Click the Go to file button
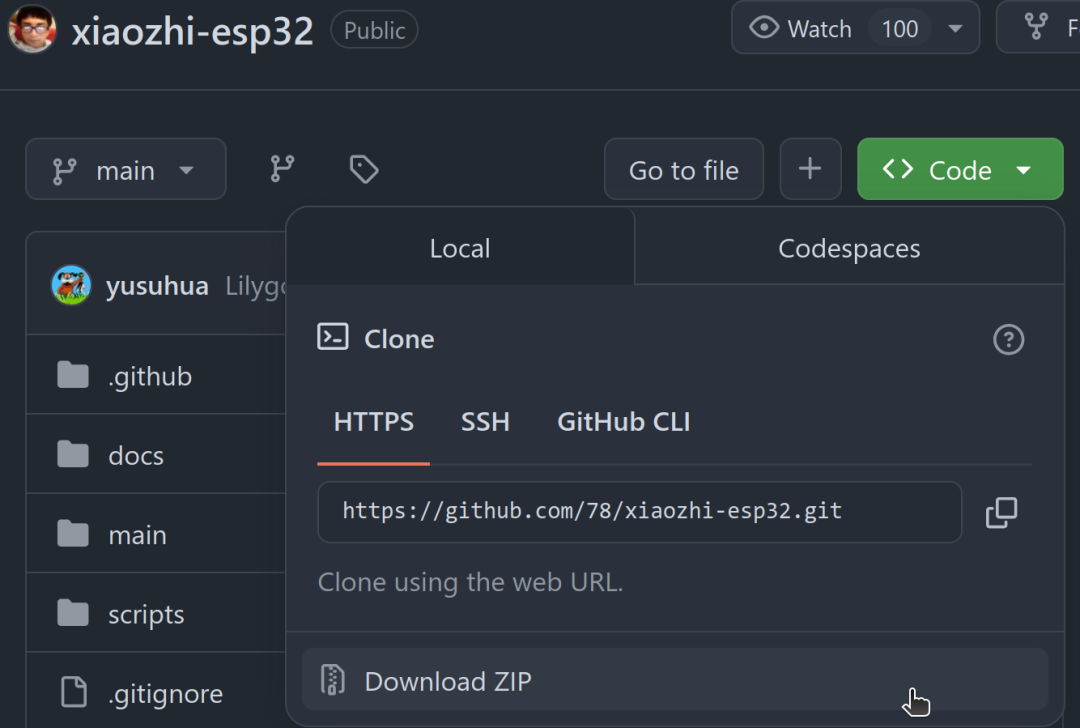Screen dimensions: 1080x728 point(684,169)
